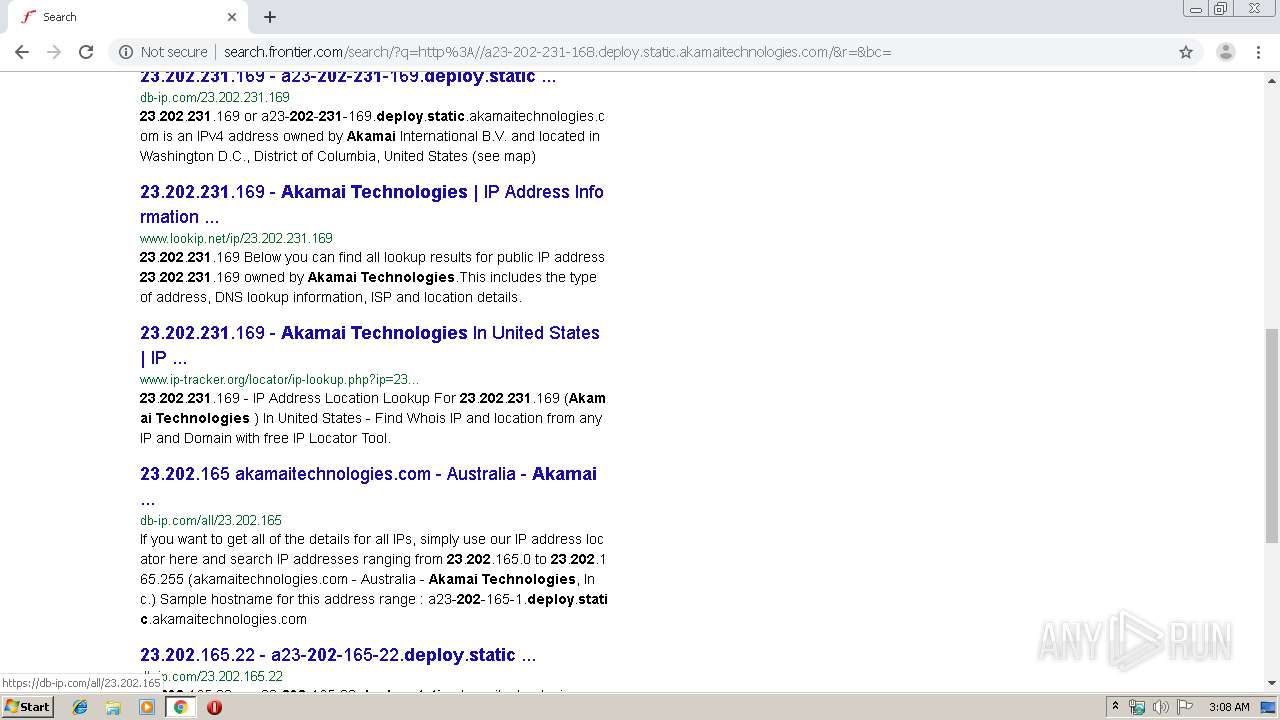Image resolution: width=1280 pixels, height=720 pixels.
Task: Open the 3:08 AM system clock
Action: (1229, 707)
